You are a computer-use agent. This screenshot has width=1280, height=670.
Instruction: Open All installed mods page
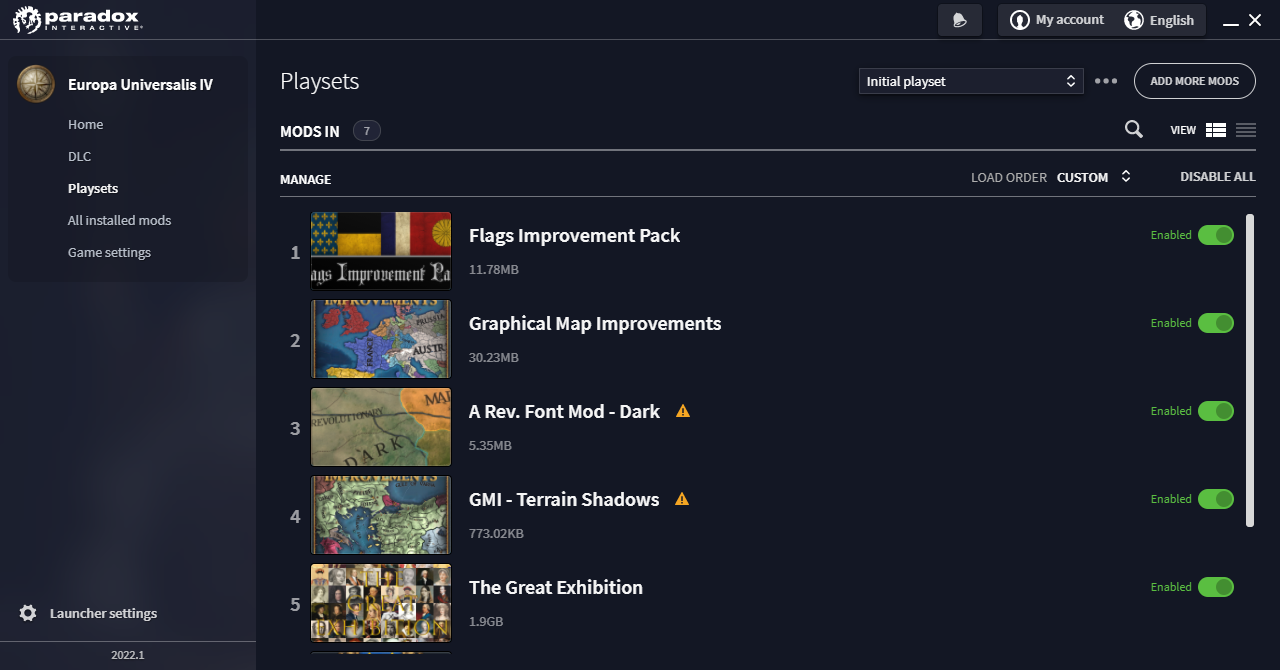tap(120, 221)
